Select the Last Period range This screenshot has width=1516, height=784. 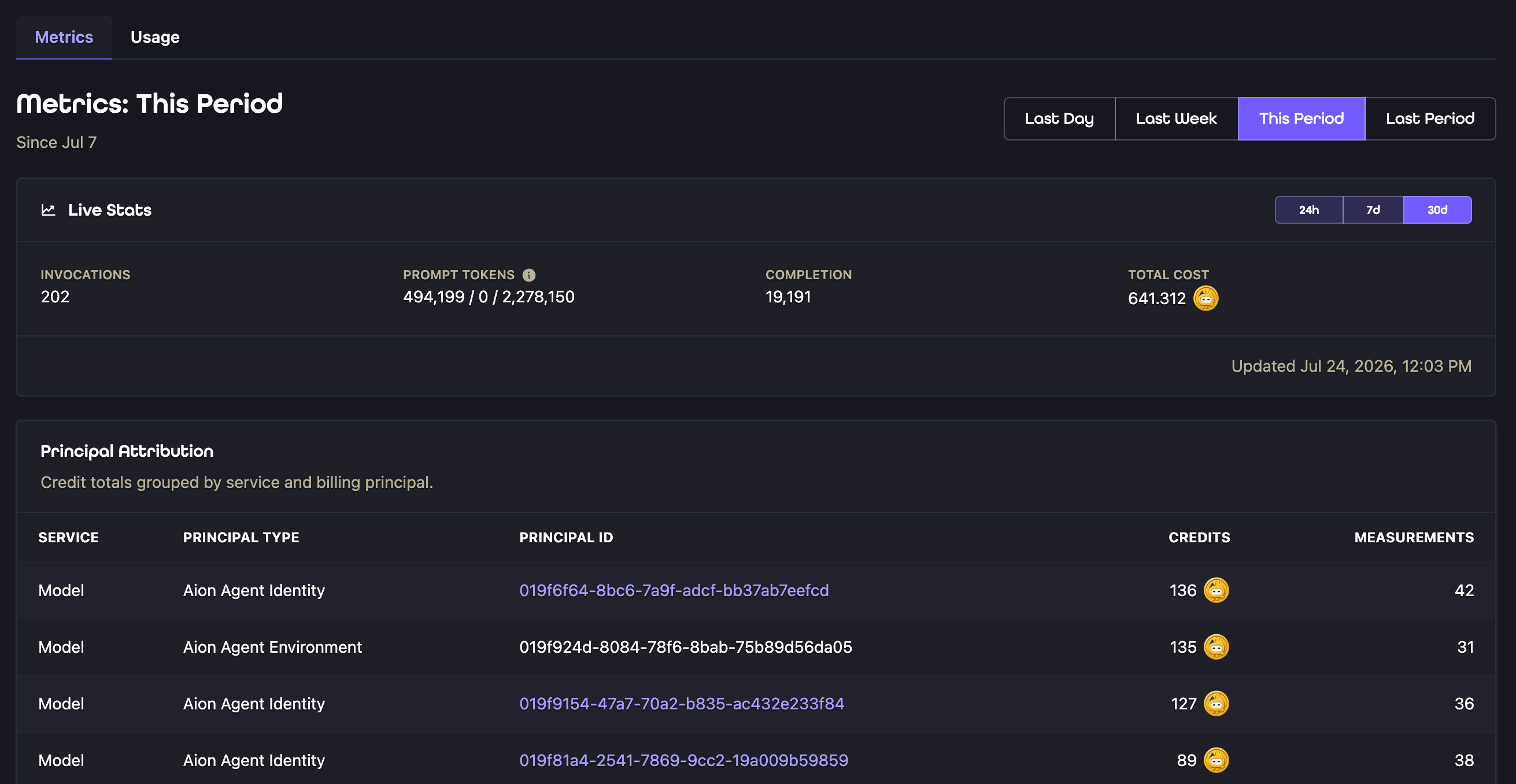point(1430,119)
